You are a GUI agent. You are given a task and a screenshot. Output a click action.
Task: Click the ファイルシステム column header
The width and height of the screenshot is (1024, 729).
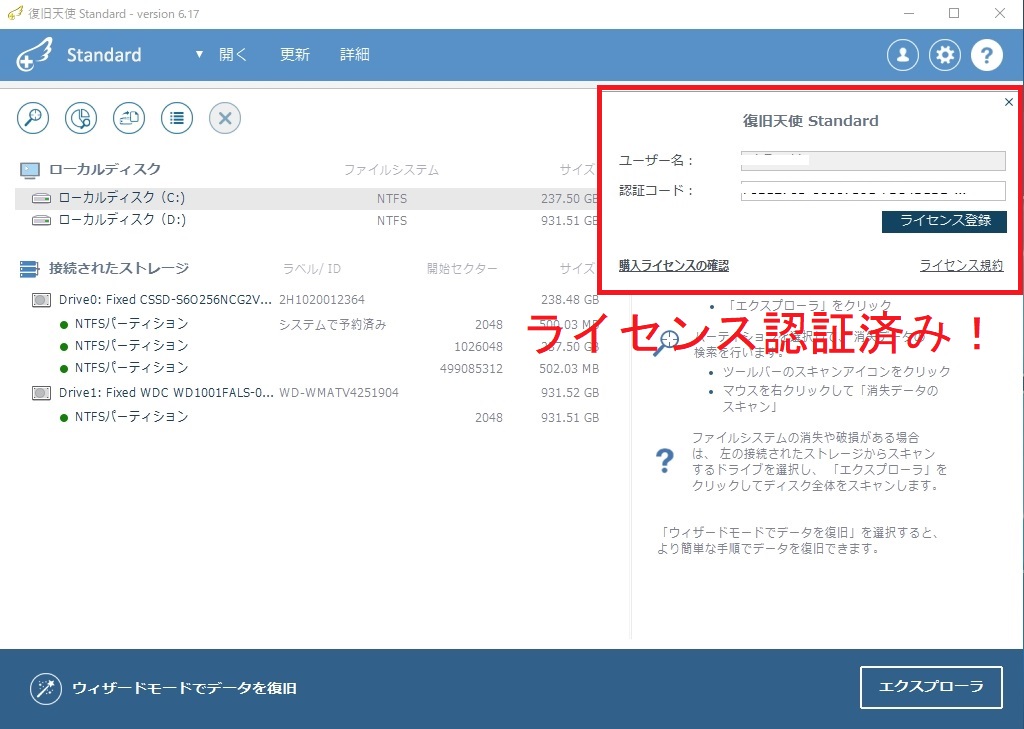(x=391, y=170)
